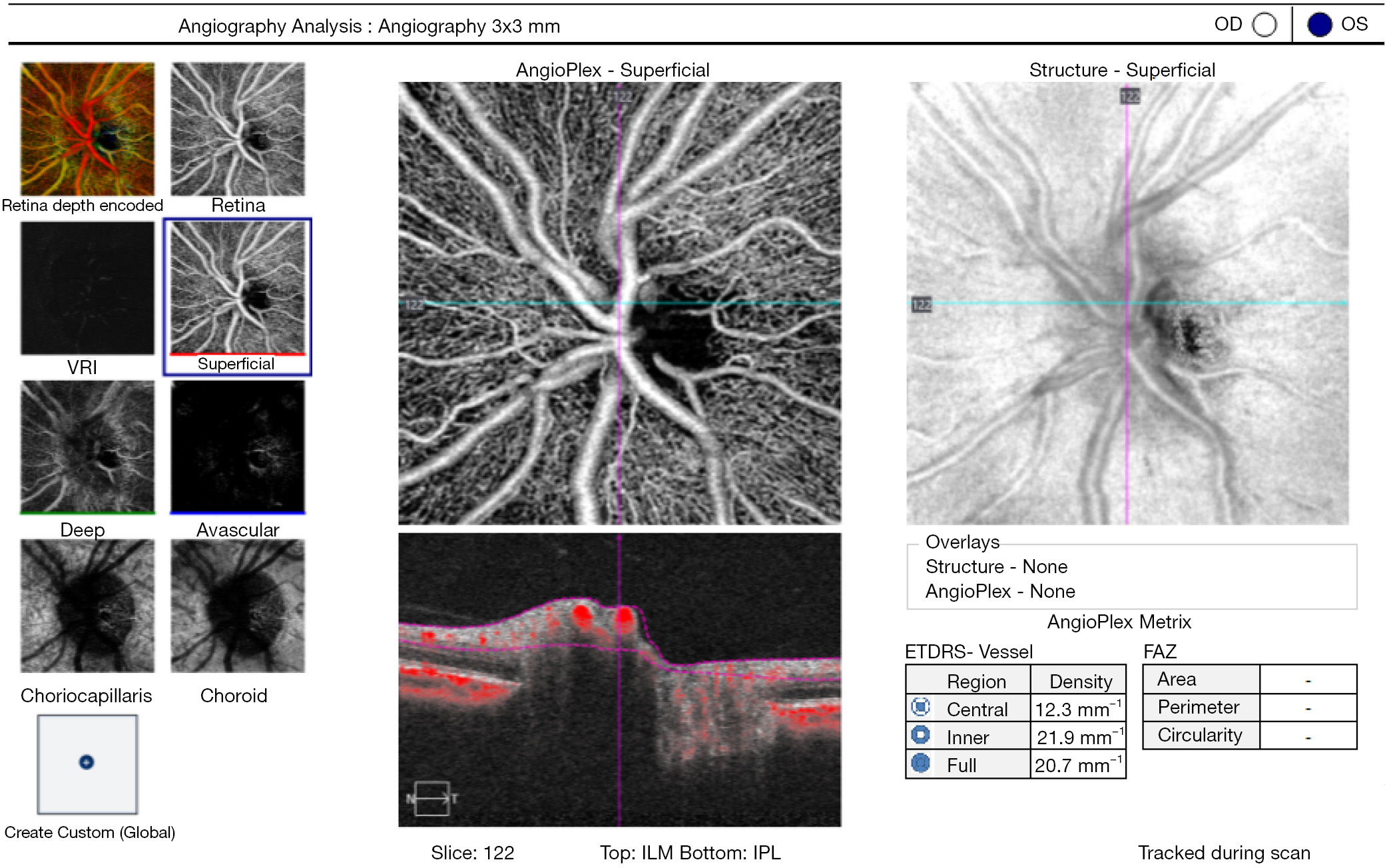Image resolution: width=1385 pixels, height=868 pixels.
Task: Click the AngioPlex - None overlay option
Action: (x=1000, y=591)
